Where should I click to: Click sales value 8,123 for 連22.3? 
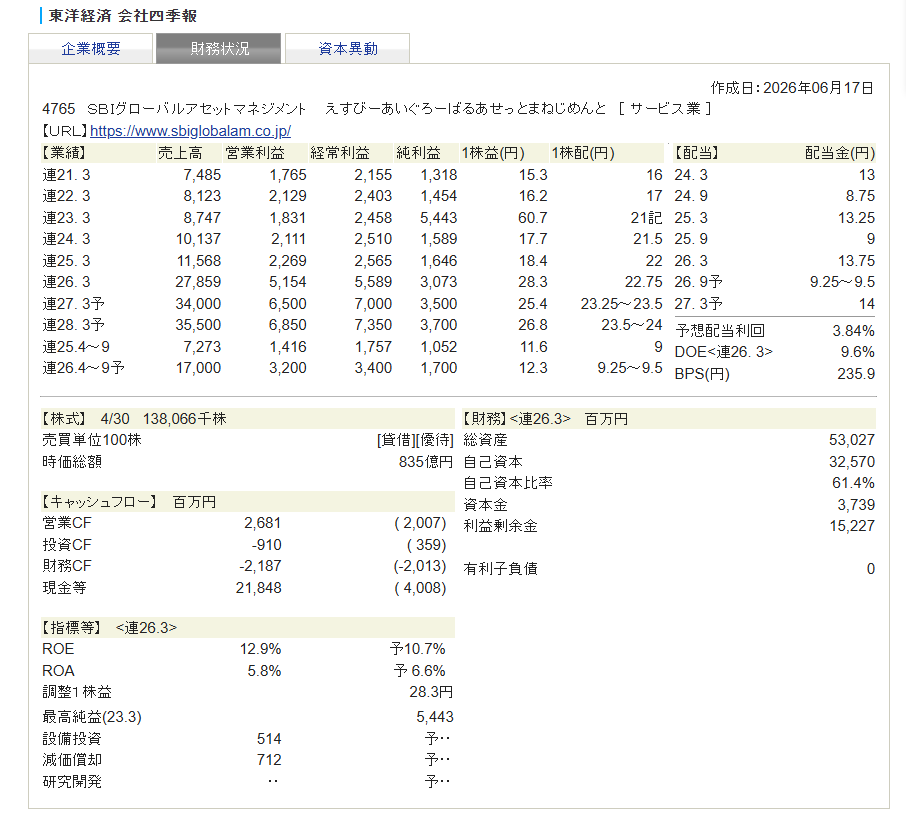202,196
